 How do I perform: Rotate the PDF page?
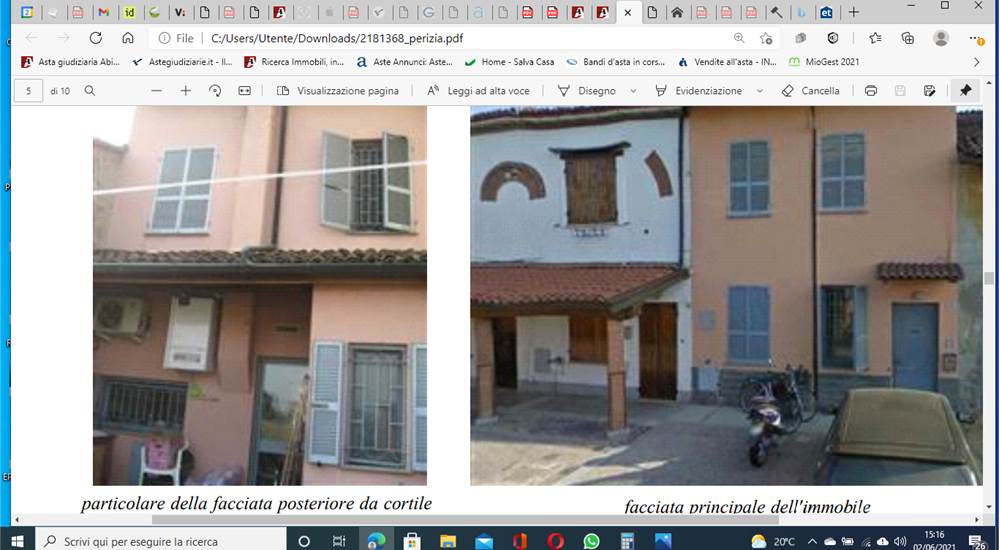click(x=215, y=91)
